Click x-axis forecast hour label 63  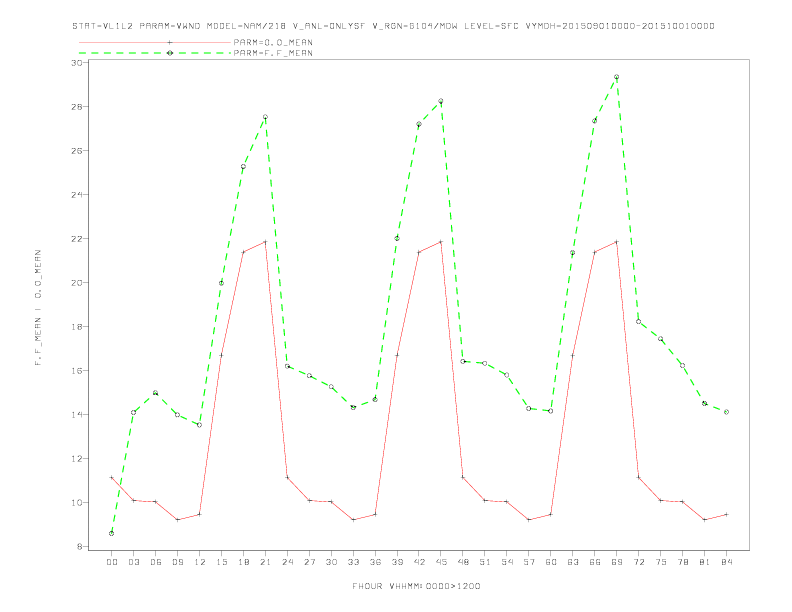(573, 562)
